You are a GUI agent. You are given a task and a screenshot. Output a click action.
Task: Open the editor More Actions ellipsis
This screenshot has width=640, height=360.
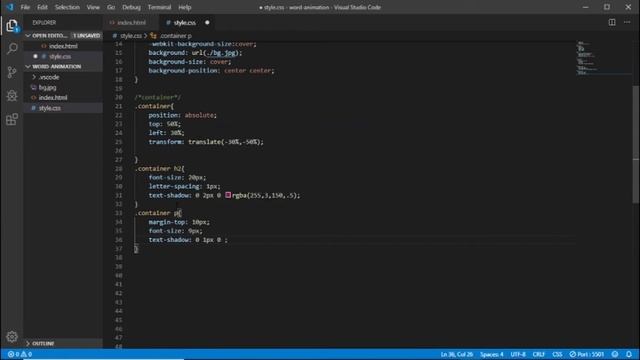pyautogui.click(x=627, y=22)
